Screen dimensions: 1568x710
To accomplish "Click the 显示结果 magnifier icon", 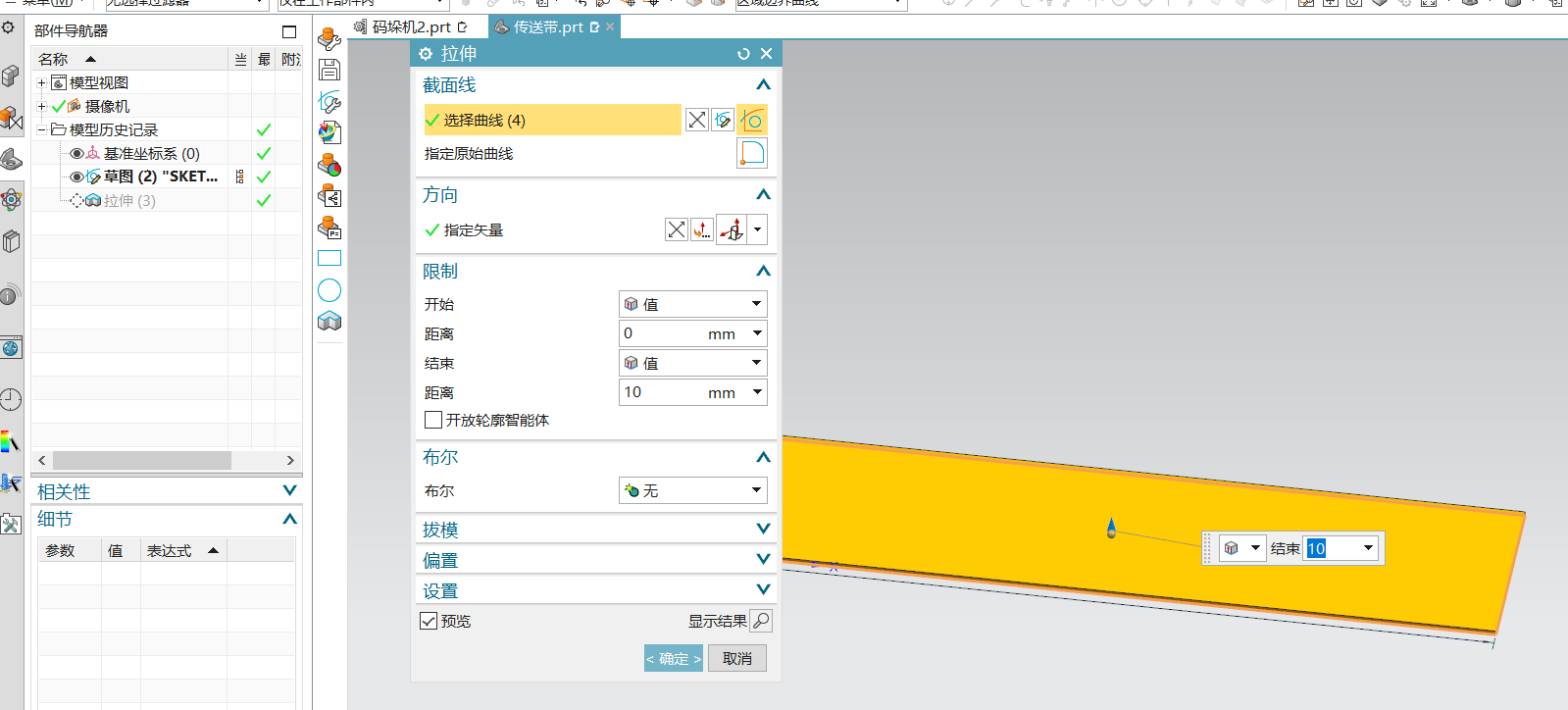I will [761, 620].
